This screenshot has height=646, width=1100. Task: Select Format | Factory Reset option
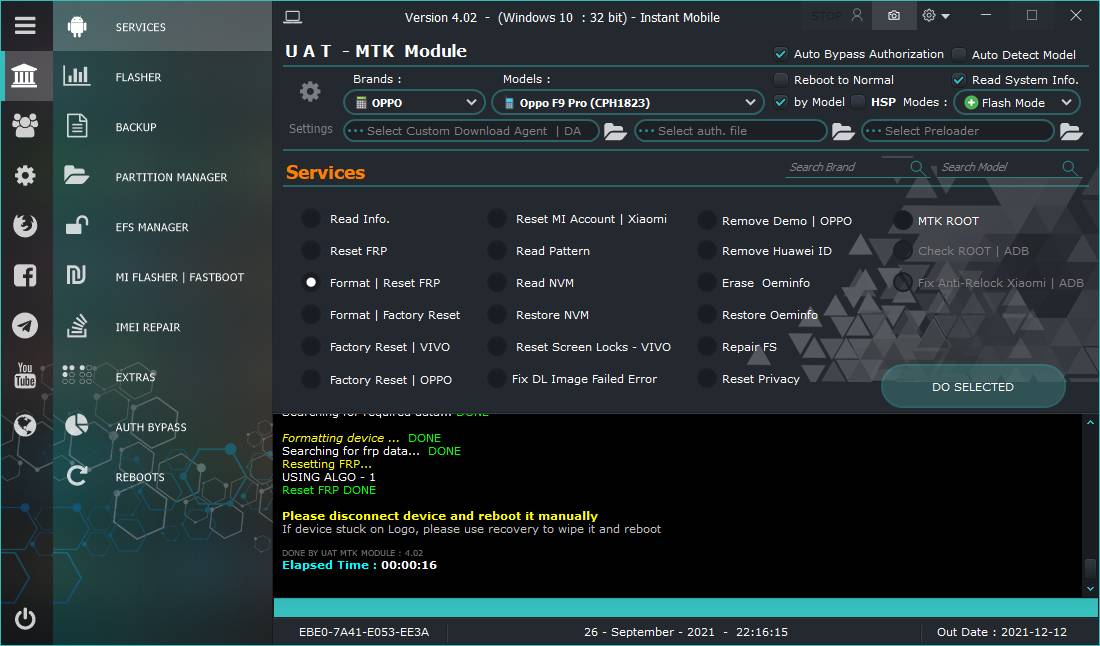pos(311,315)
